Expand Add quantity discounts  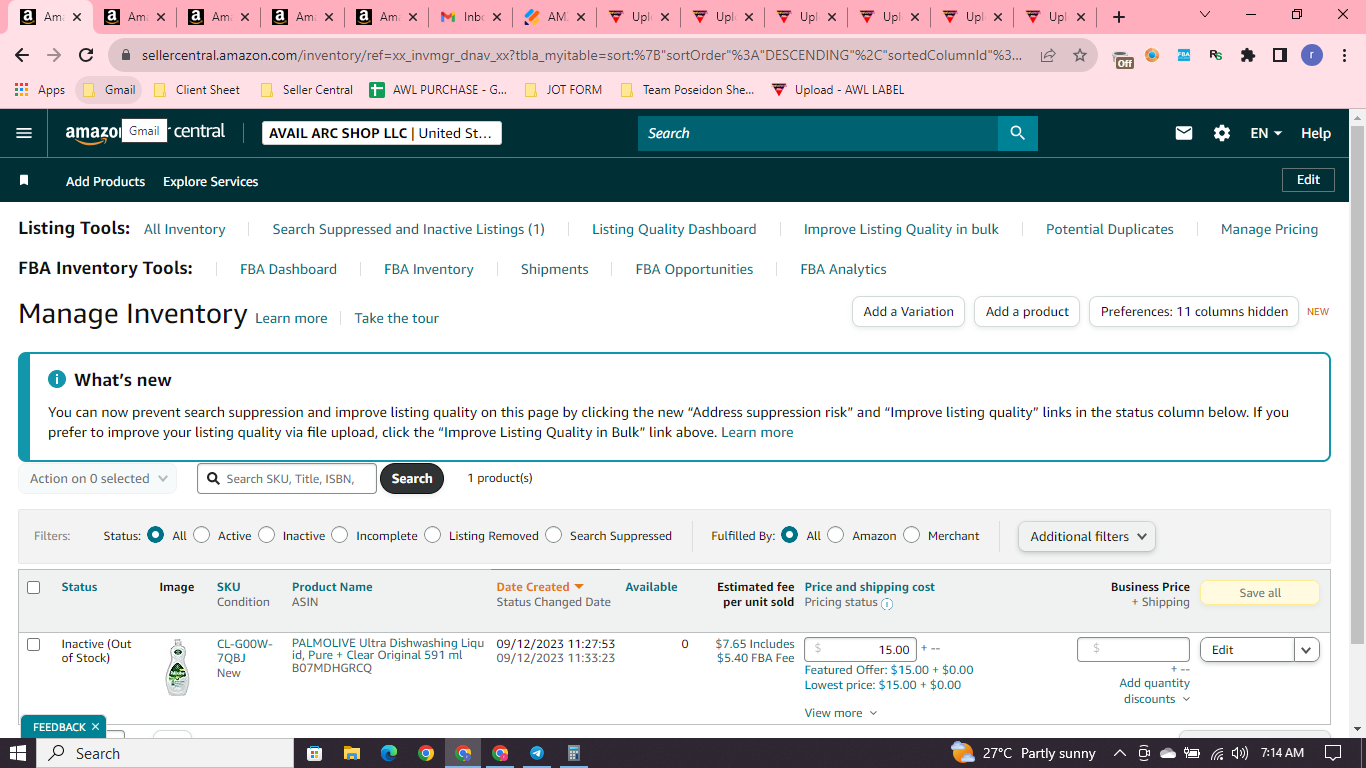(1155, 691)
